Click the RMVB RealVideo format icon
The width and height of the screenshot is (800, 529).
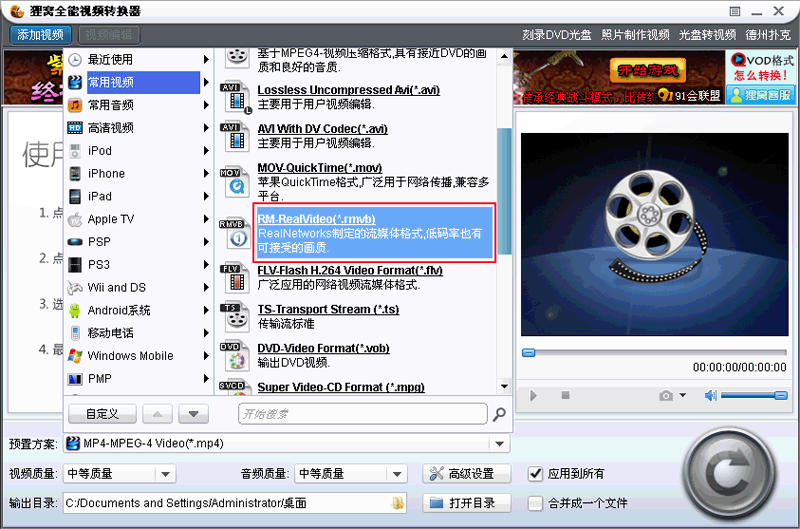tap(235, 234)
